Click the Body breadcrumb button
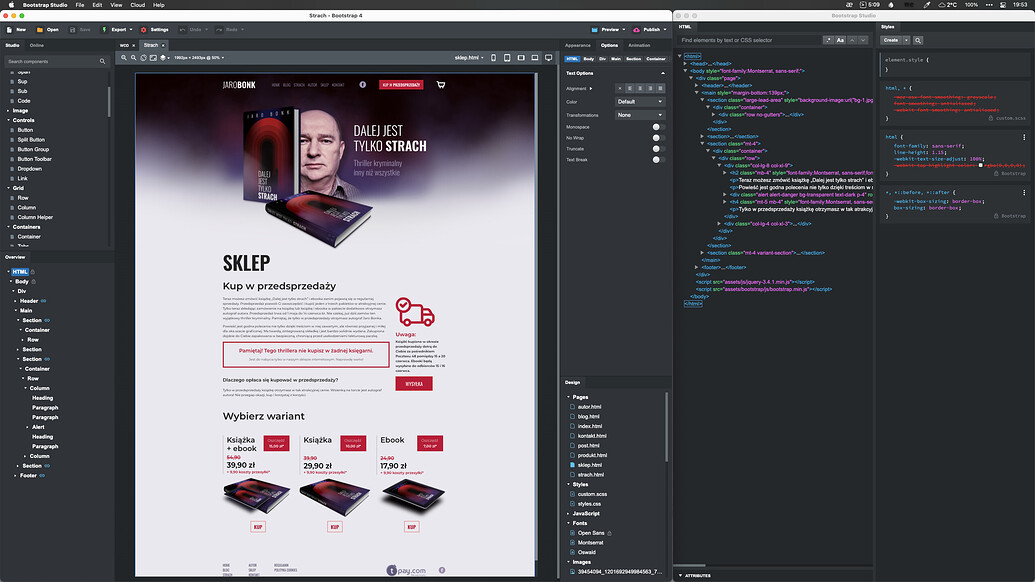The image size is (1035, 582). pos(588,59)
